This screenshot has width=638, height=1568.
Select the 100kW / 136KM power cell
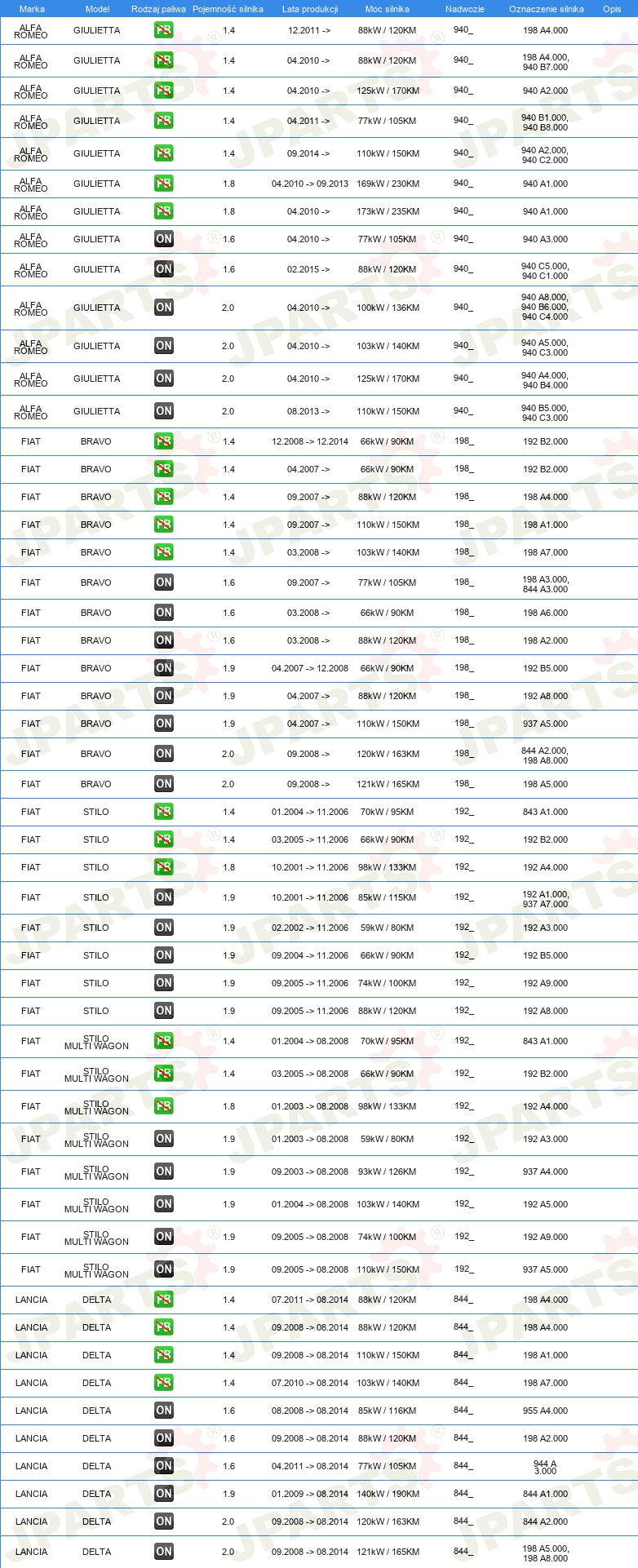(388, 308)
